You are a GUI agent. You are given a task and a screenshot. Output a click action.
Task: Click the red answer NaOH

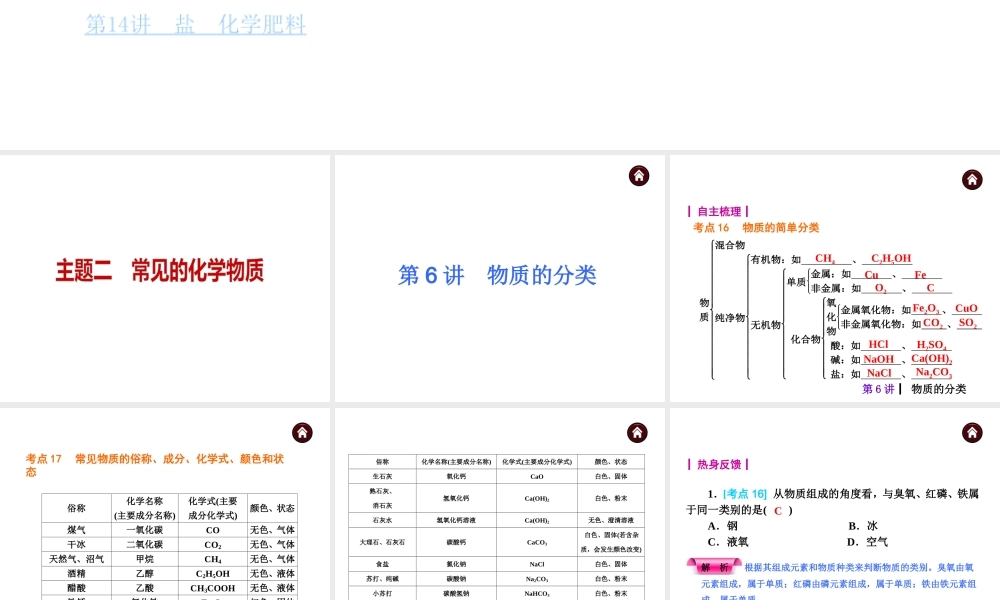878,359
